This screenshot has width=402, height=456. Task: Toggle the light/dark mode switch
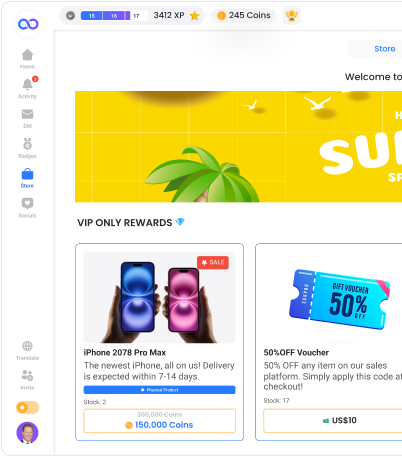[x=28, y=407]
